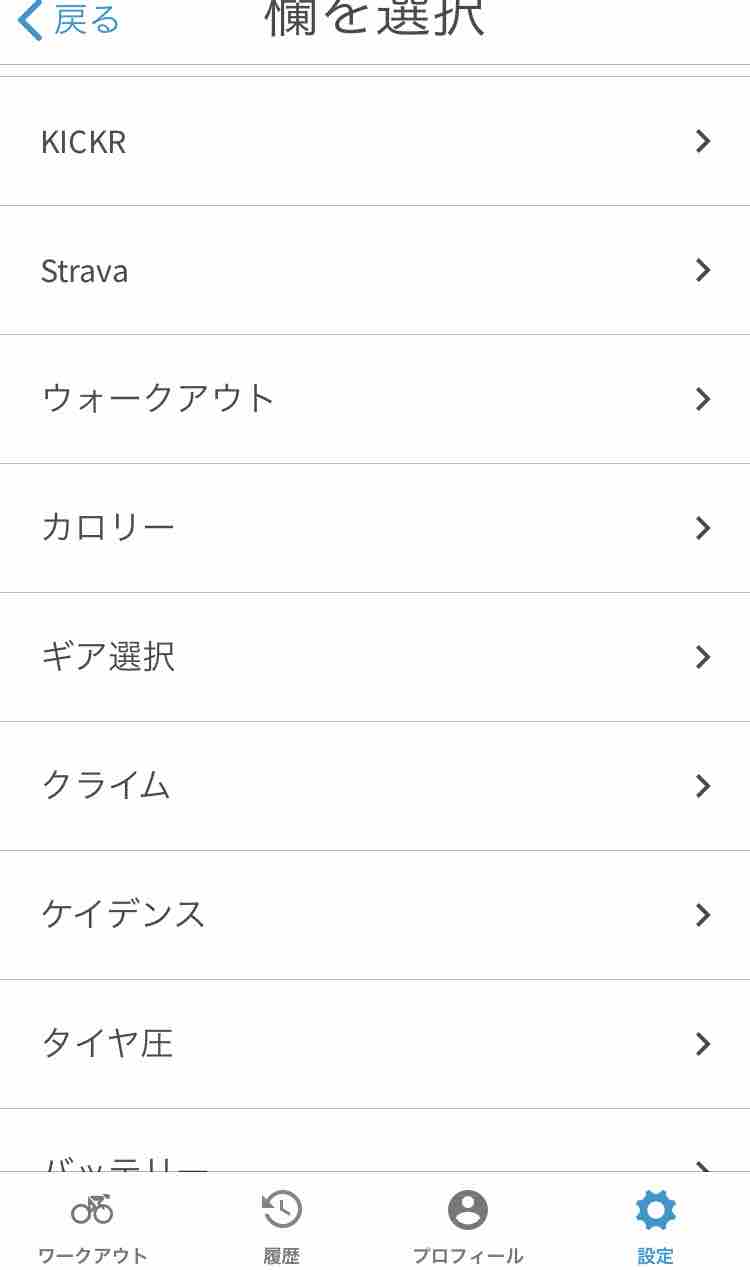750x1270 pixels.
Task: Select the タイヤ圧 field
Action: [375, 1044]
